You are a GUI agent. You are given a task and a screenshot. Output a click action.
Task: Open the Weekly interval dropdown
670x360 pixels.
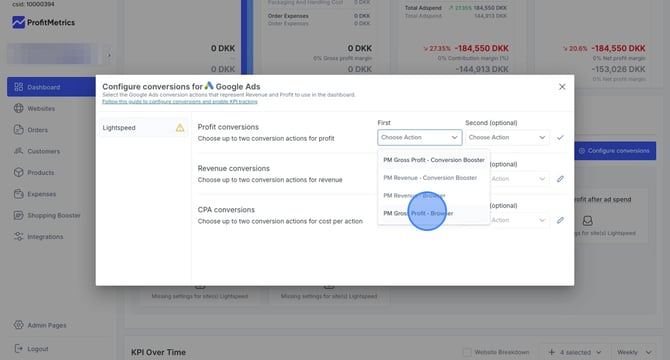pos(634,352)
